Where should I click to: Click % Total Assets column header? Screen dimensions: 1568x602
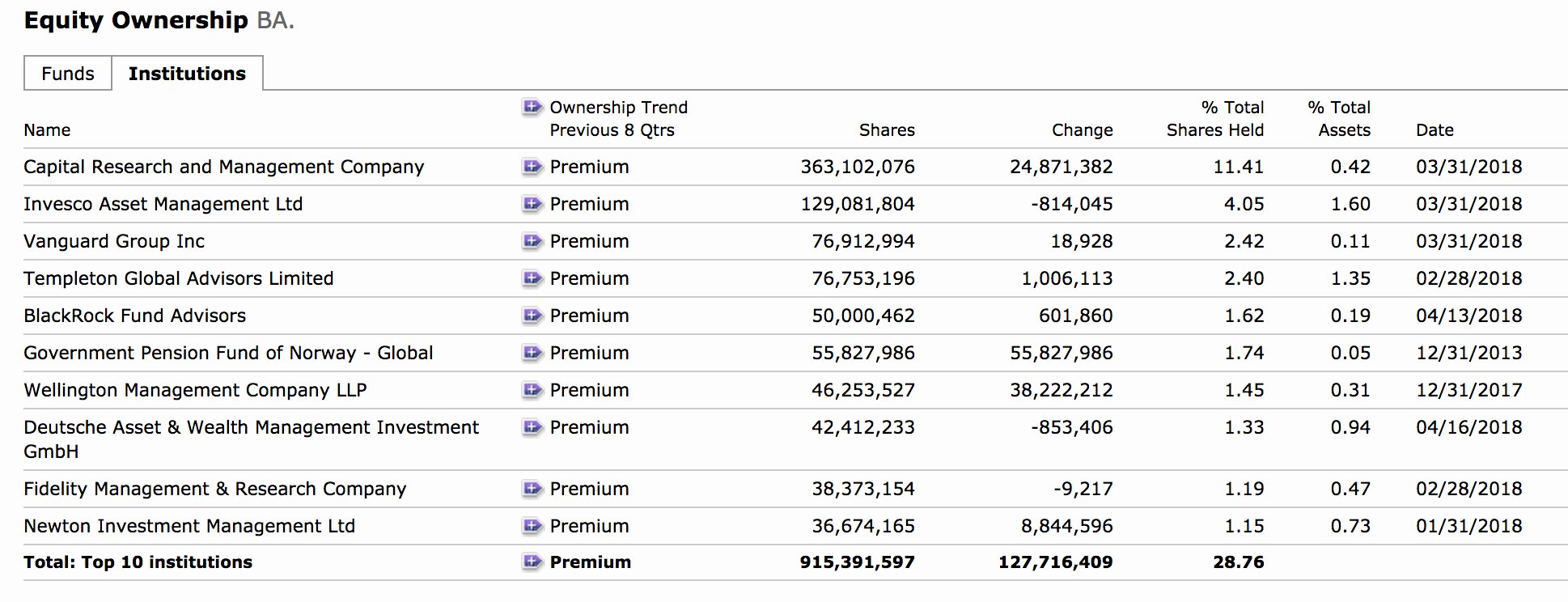tap(1339, 118)
